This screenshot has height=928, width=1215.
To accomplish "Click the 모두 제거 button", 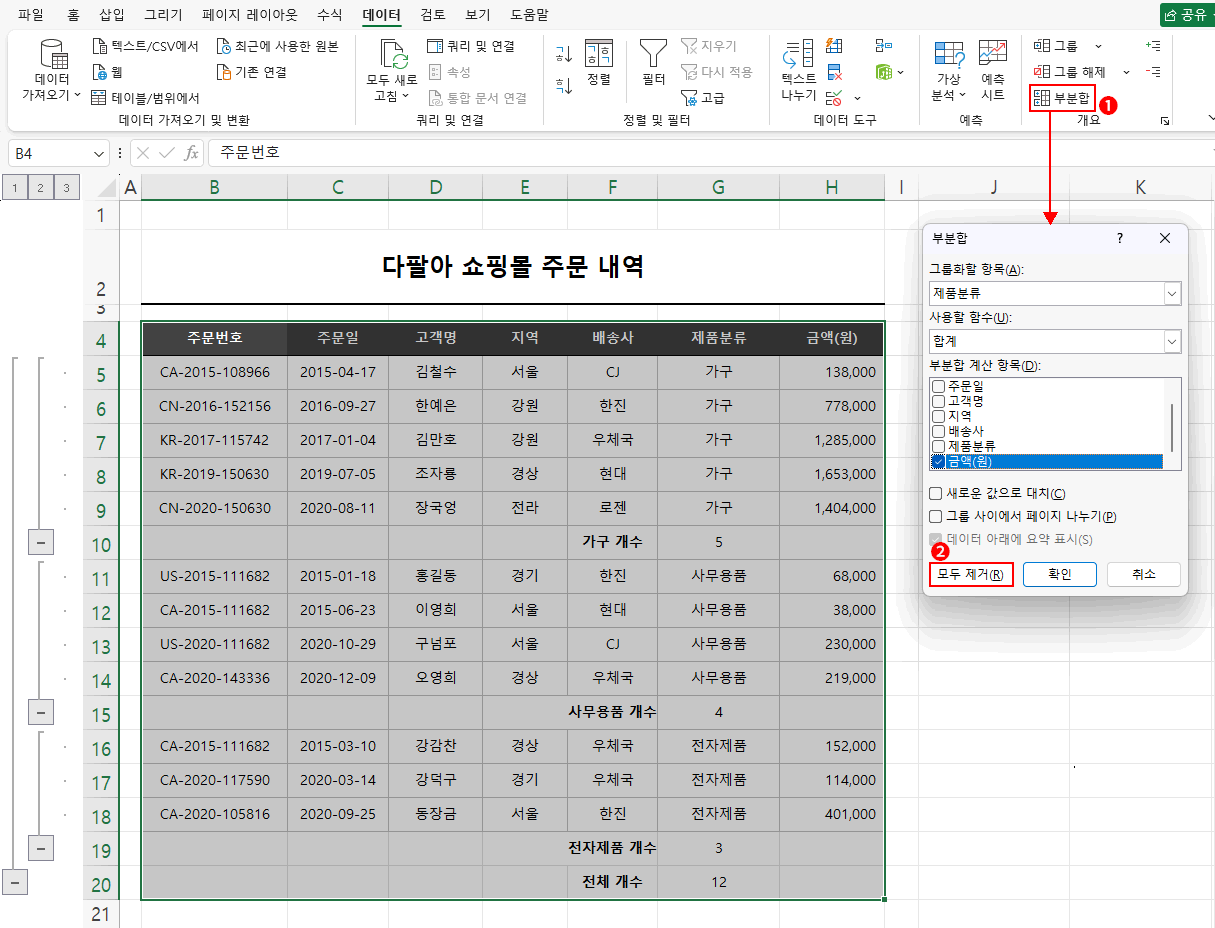I will (x=969, y=574).
